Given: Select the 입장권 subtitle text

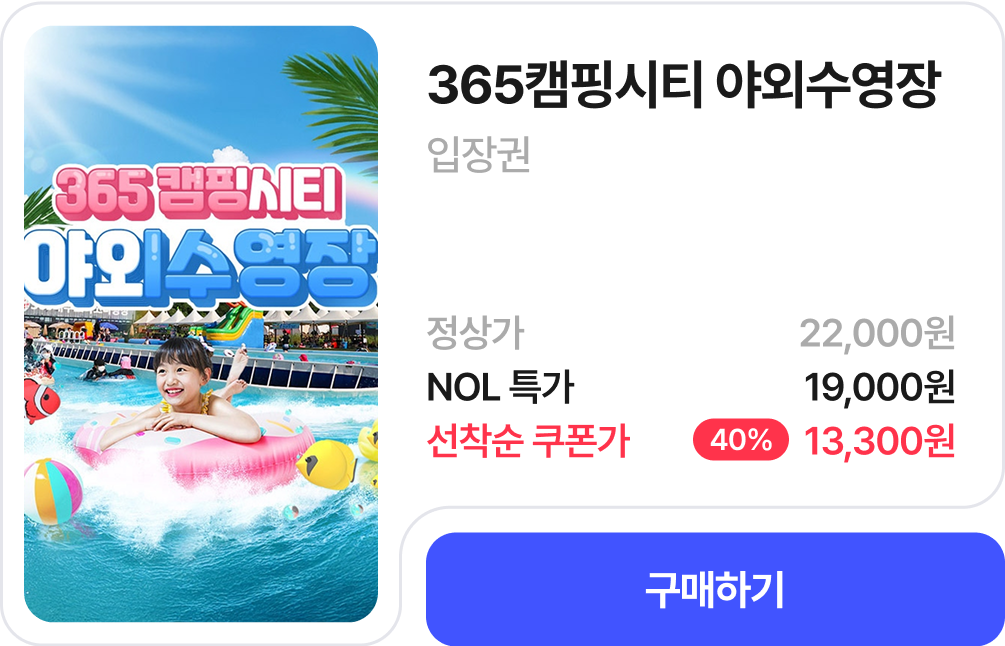Looking at the screenshot, I should 478,154.
